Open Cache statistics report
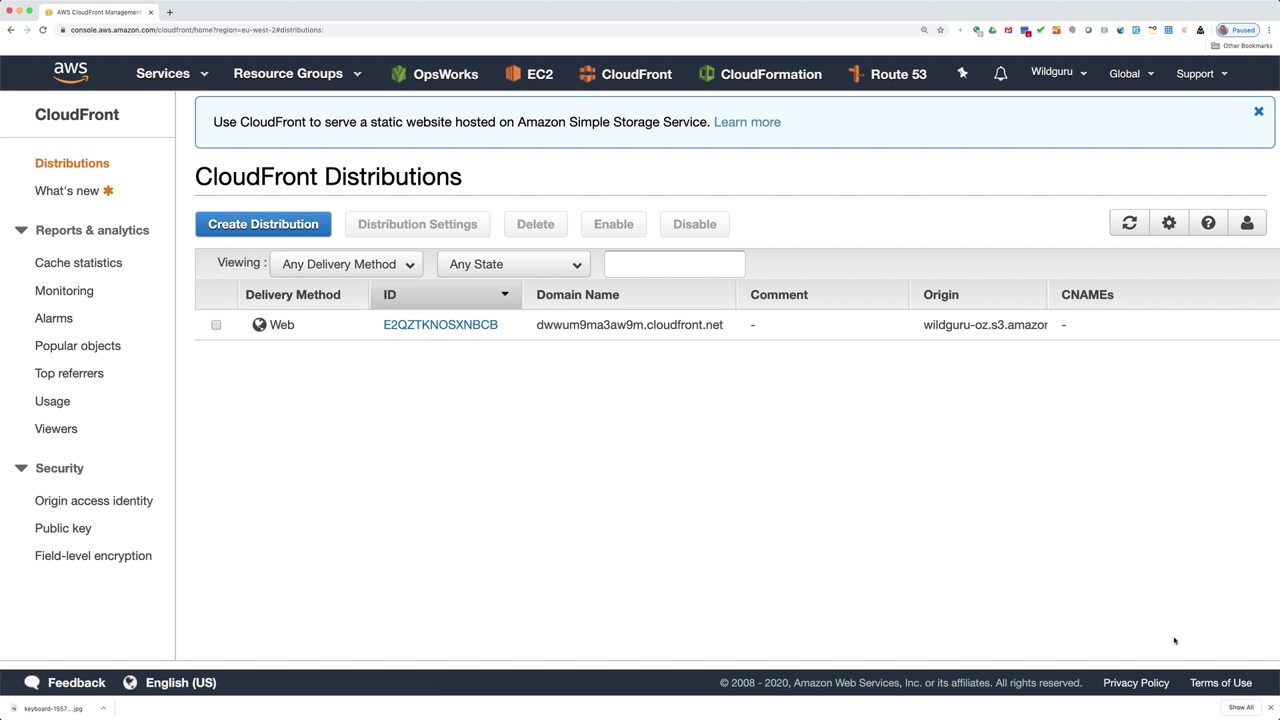The width and height of the screenshot is (1280, 720). [x=78, y=263]
